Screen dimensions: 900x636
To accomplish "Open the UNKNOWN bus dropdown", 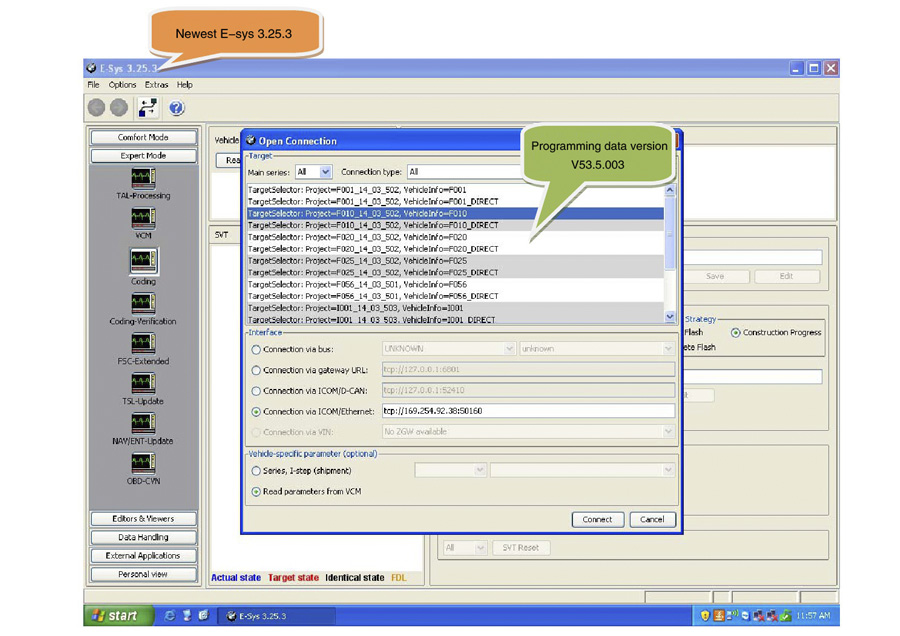I will click(x=447, y=349).
